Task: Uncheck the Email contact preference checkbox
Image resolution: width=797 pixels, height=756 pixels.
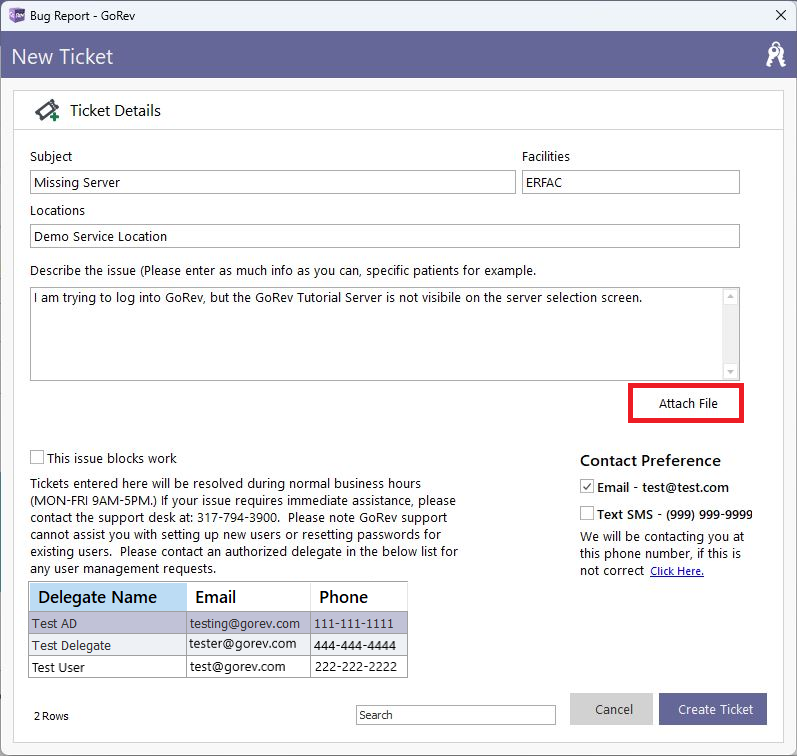Action: pyautogui.click(x=587, y=486)
